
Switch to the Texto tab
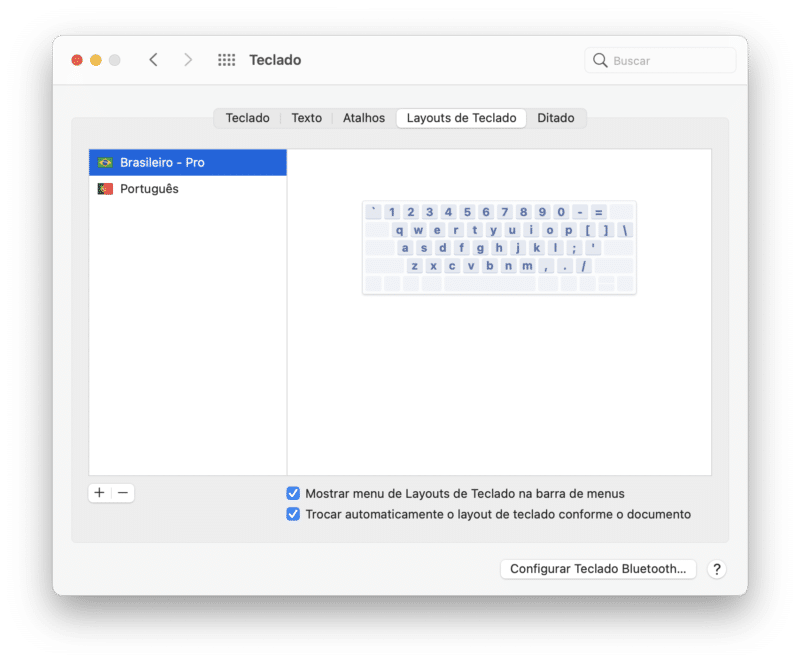[x=306, y=118]
